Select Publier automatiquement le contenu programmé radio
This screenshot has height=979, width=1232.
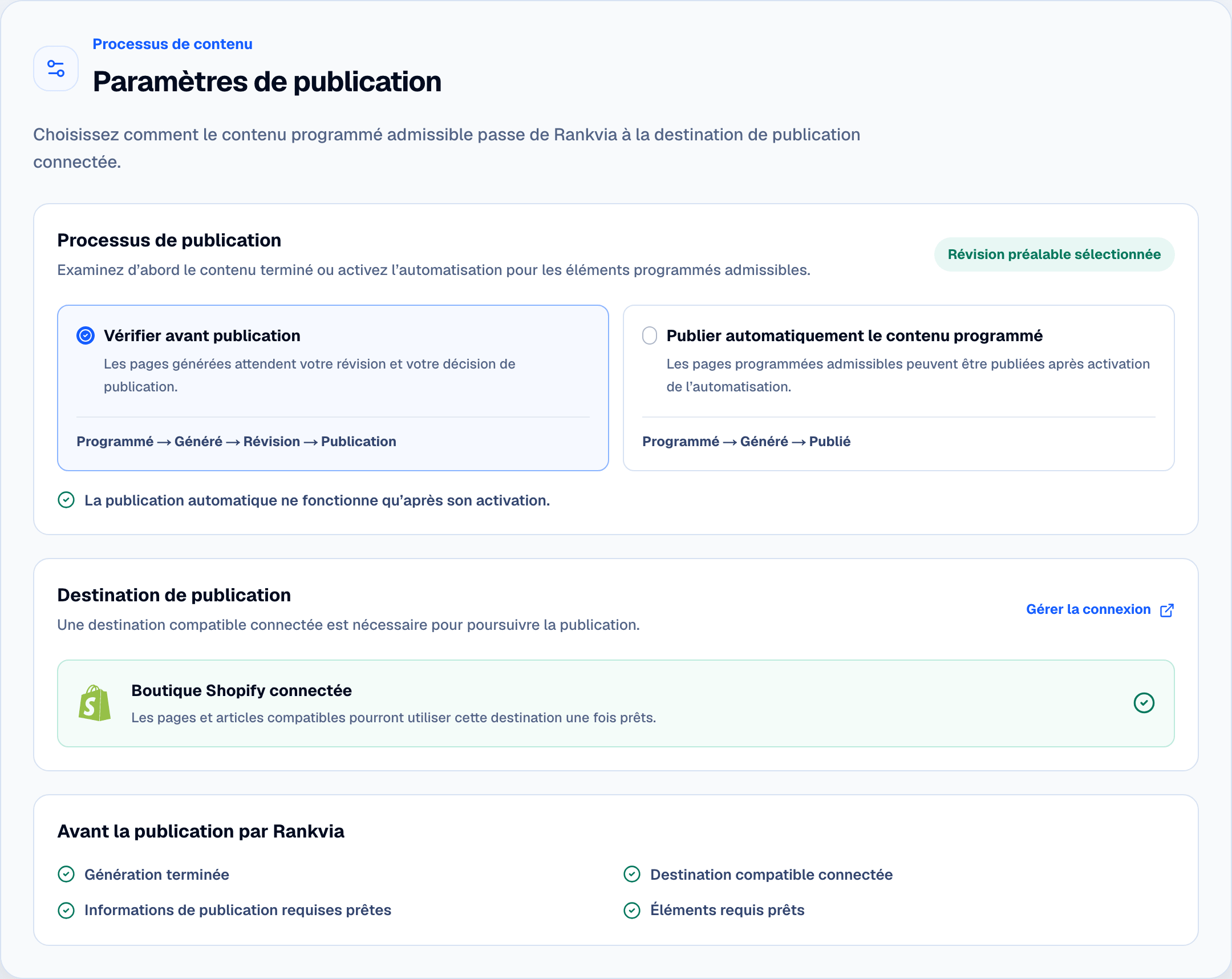[650, 335]
